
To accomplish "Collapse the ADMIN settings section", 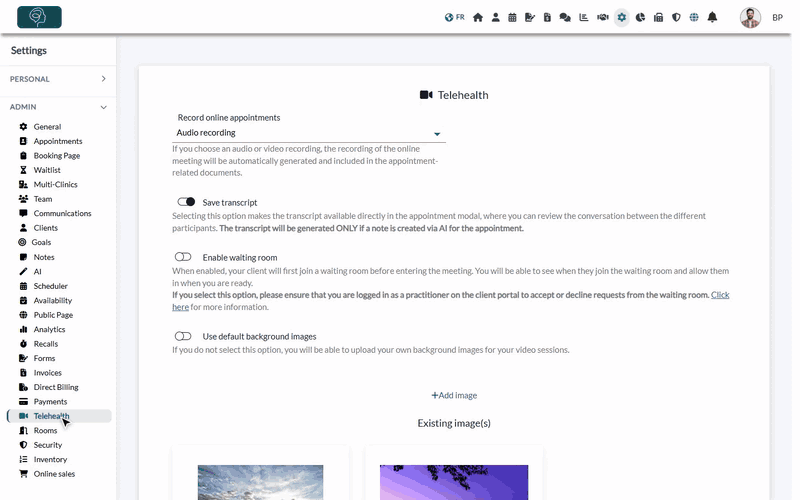I will [58, 107].
